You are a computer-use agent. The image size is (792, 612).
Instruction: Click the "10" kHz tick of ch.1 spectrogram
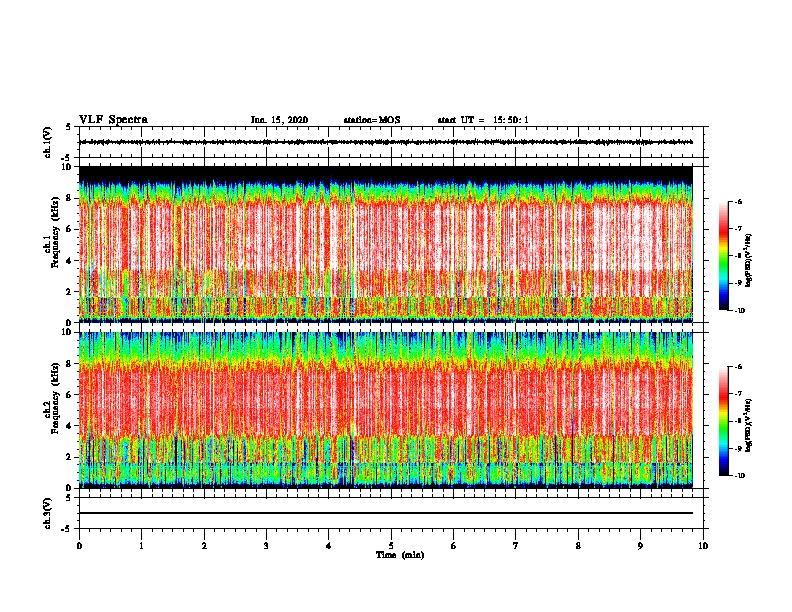[x=66, y=167]
